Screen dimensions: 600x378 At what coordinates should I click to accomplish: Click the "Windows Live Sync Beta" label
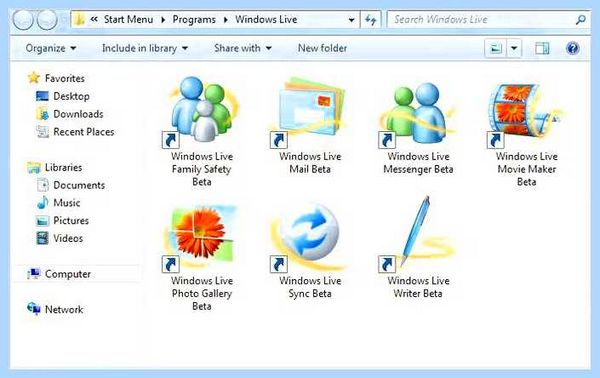coord(310,287)
